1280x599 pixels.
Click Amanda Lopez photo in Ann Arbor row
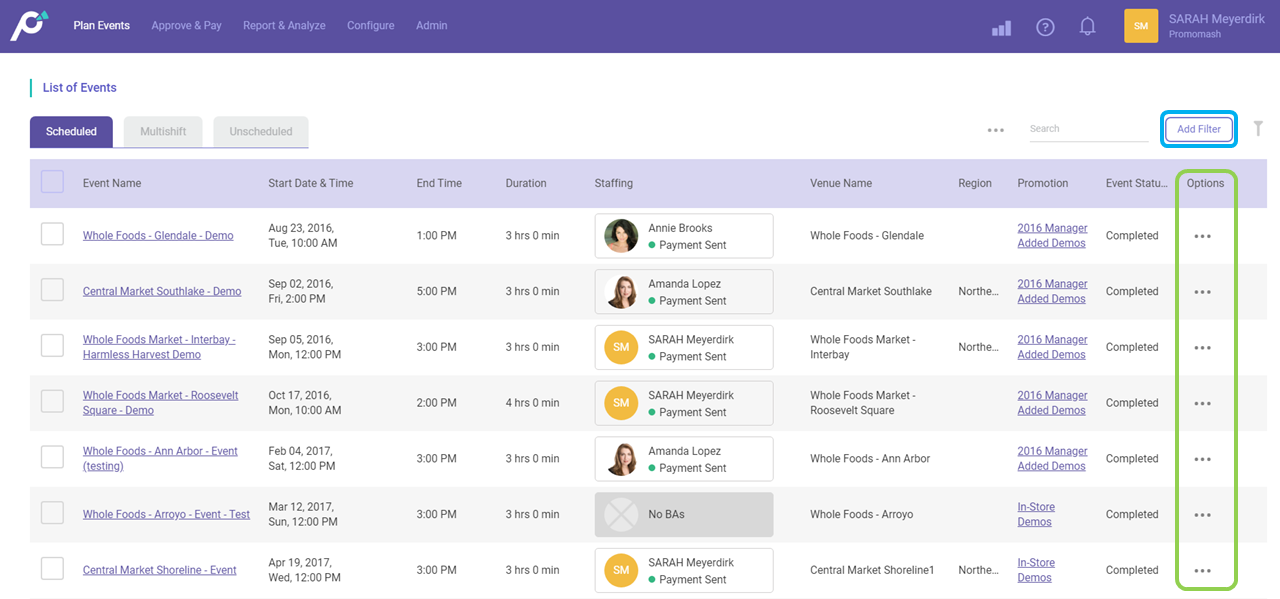click(x=621, y=459)
